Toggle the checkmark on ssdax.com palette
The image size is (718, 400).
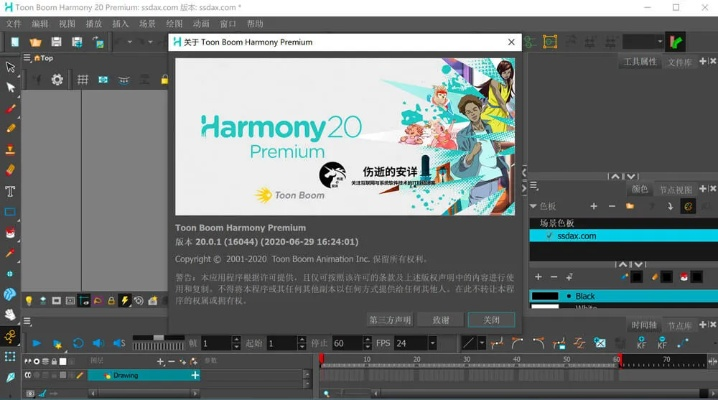tap(549, 236)
